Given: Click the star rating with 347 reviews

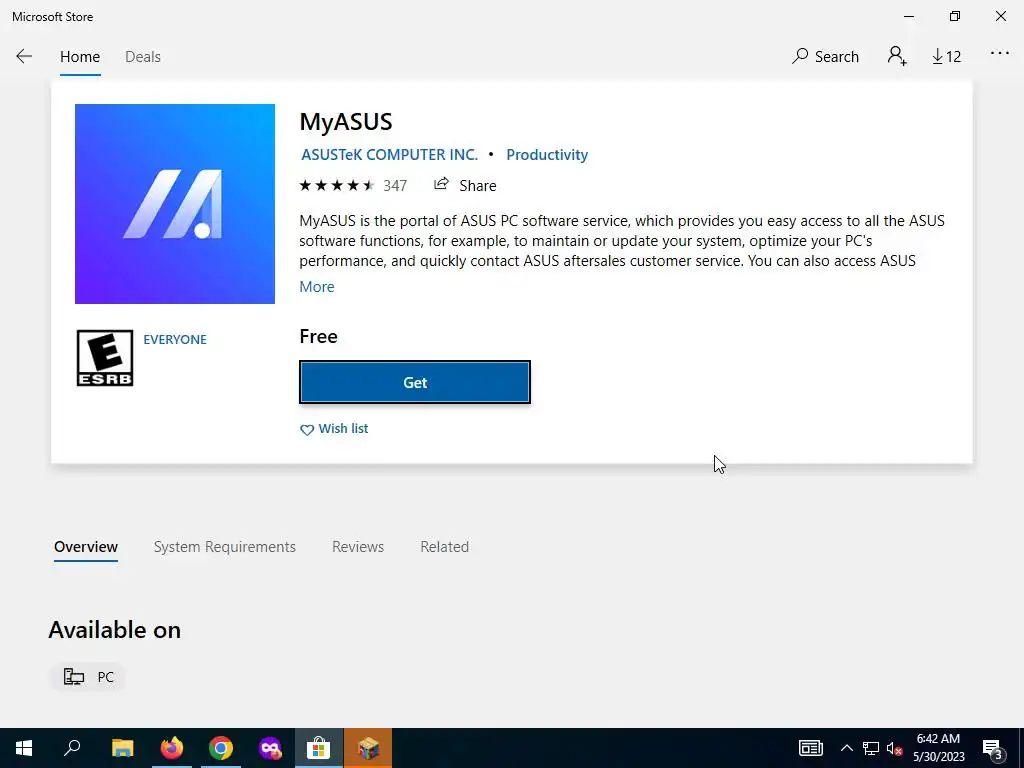Looking at the screenshot, I should [353, 185].
